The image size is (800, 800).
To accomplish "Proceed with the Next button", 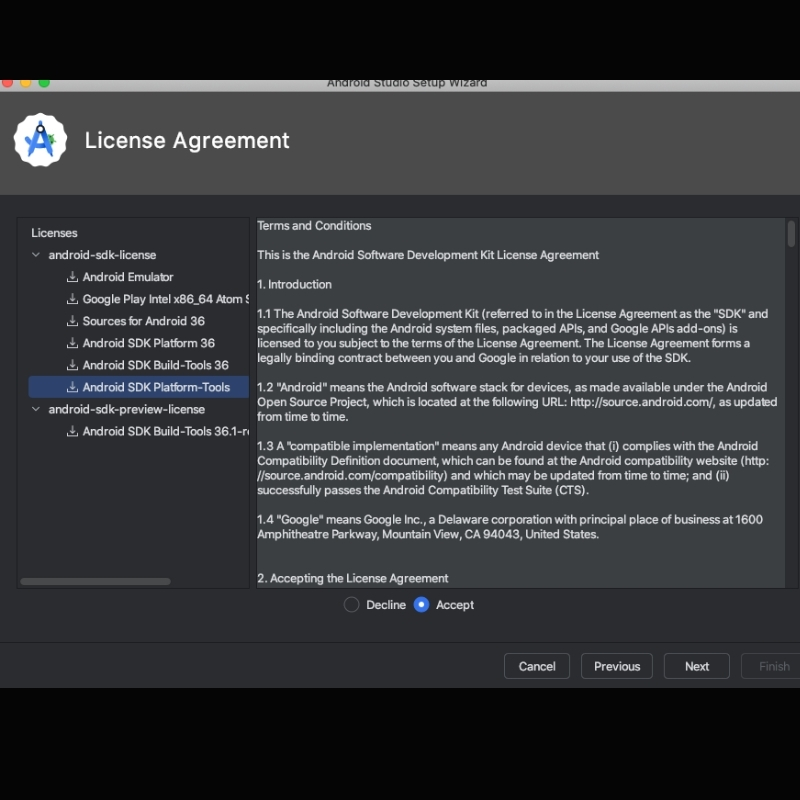I will tap(697, 666).
